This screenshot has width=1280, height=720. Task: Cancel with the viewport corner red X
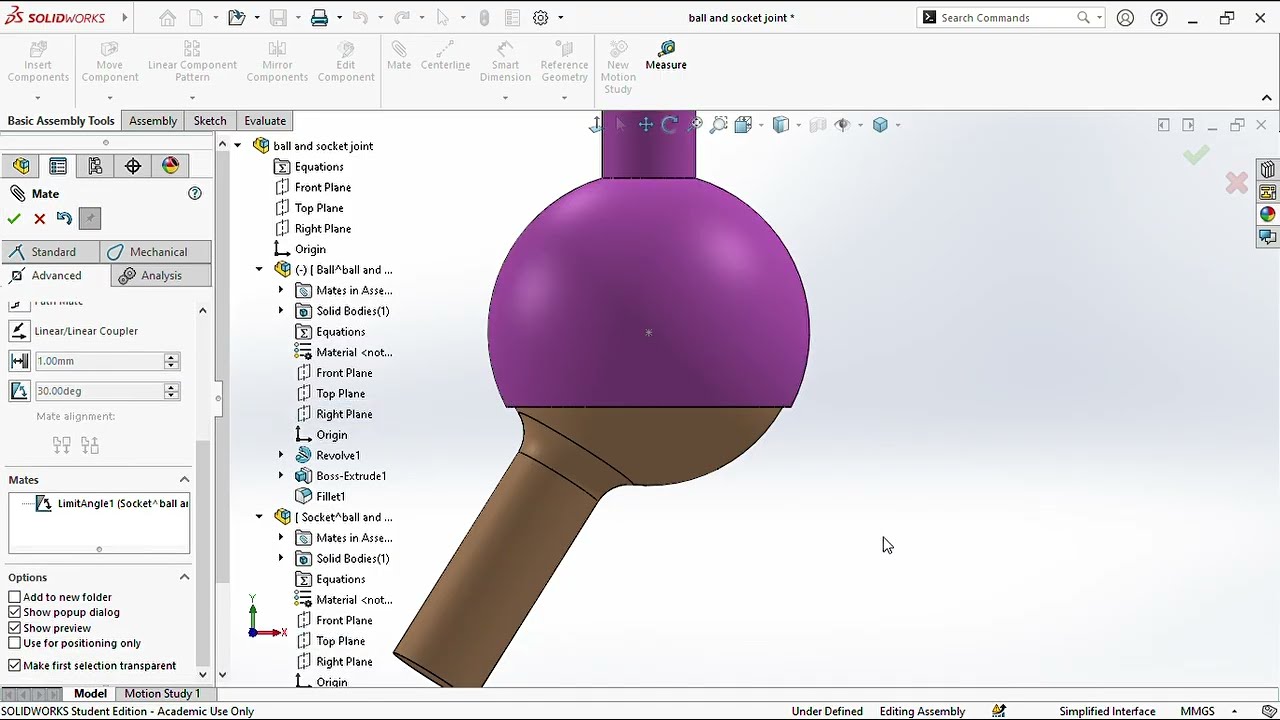tap(1237, 183)
